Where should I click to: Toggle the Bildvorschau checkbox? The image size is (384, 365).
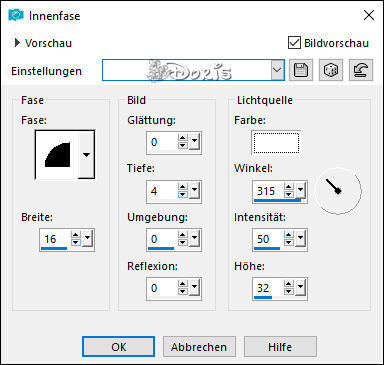294,43
